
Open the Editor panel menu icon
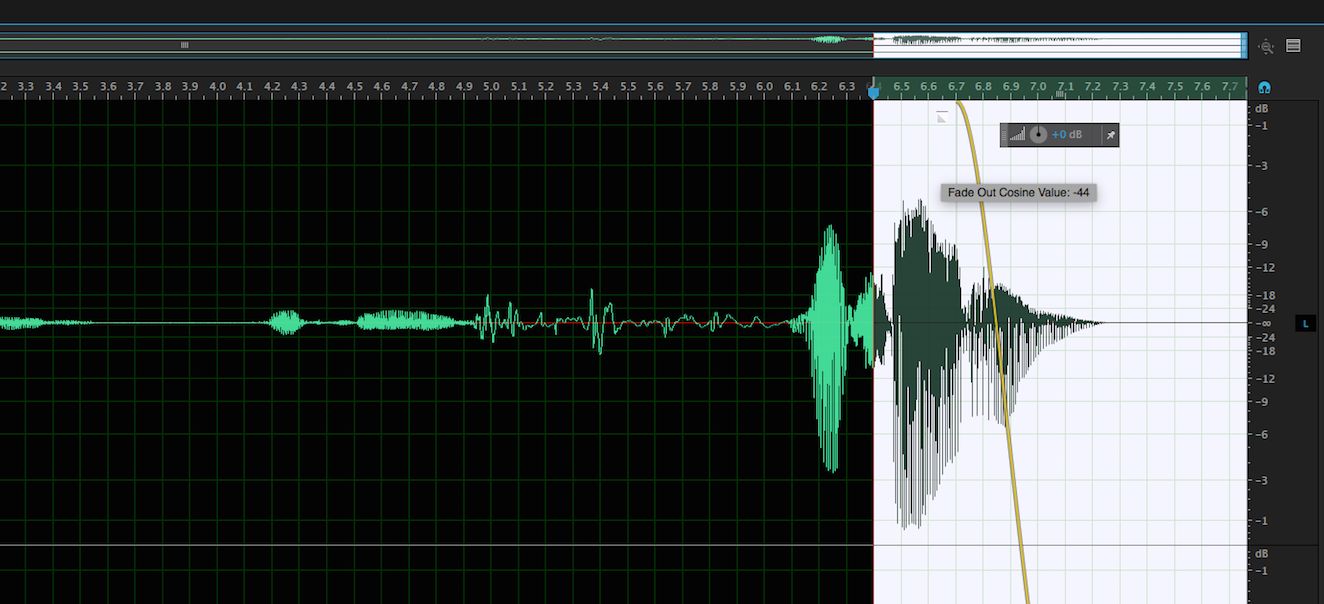1294,46
